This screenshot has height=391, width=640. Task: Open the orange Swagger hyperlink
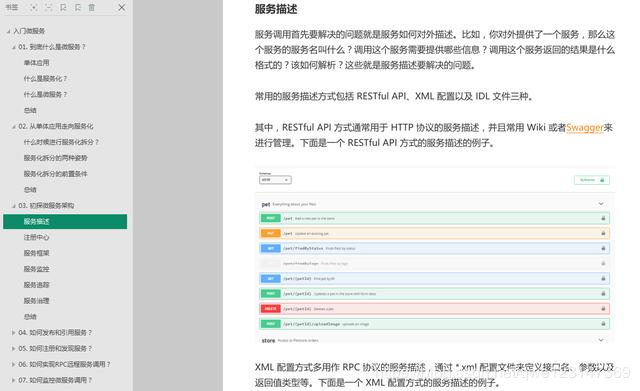click(x=584, y=128)
